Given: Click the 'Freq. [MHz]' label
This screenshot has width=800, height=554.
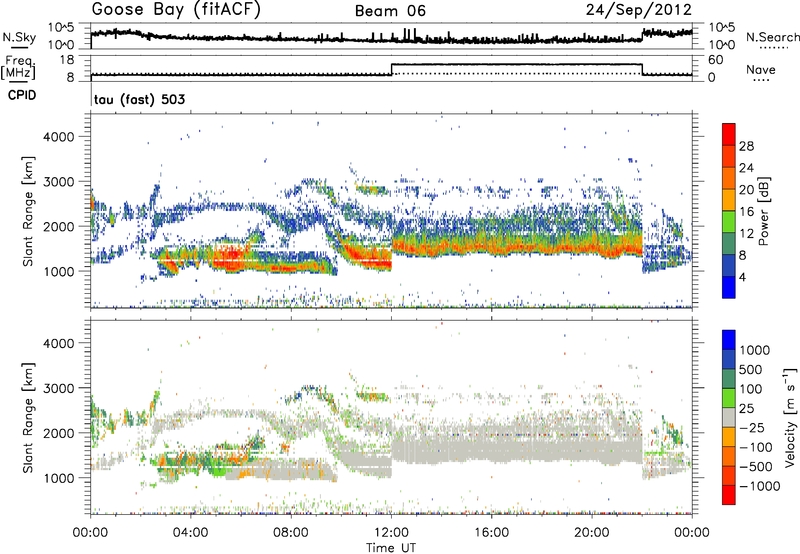Looking at the screenshot, I should tap(18, 68).
